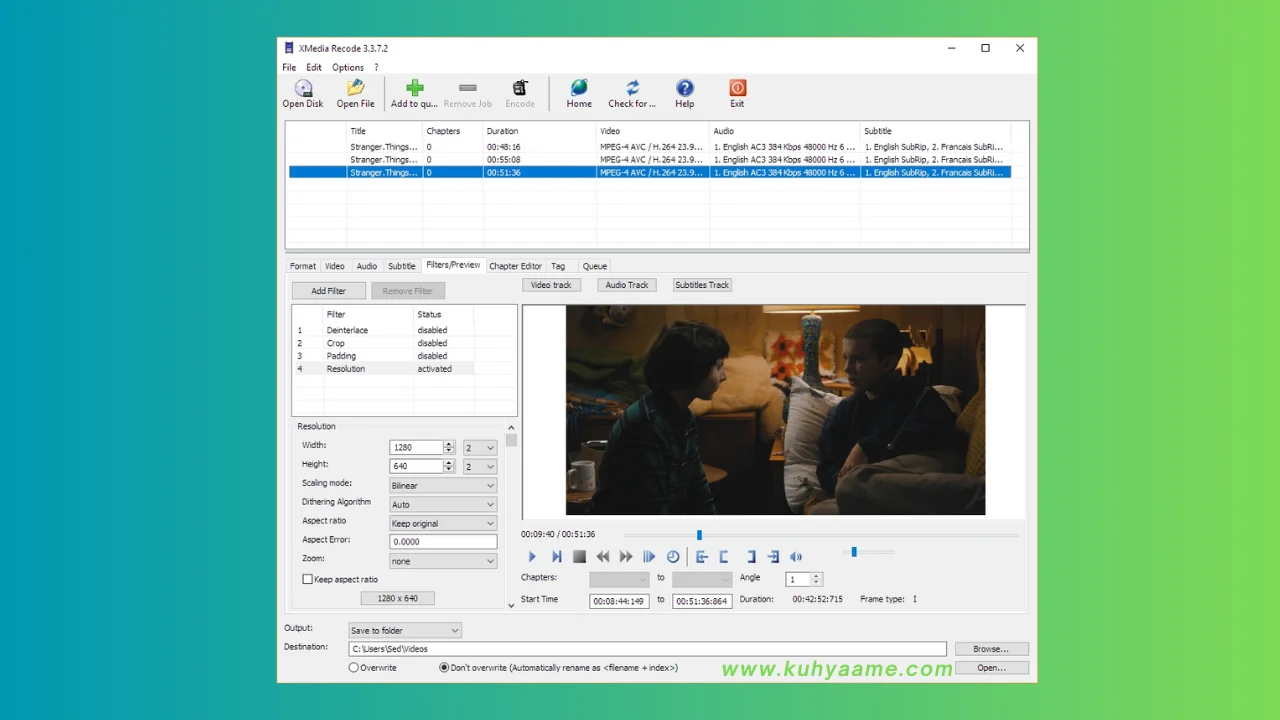Viewport: 1280px width, 720px height.
Task: Select the Deinterlace filter row
Action: point(385,330)
